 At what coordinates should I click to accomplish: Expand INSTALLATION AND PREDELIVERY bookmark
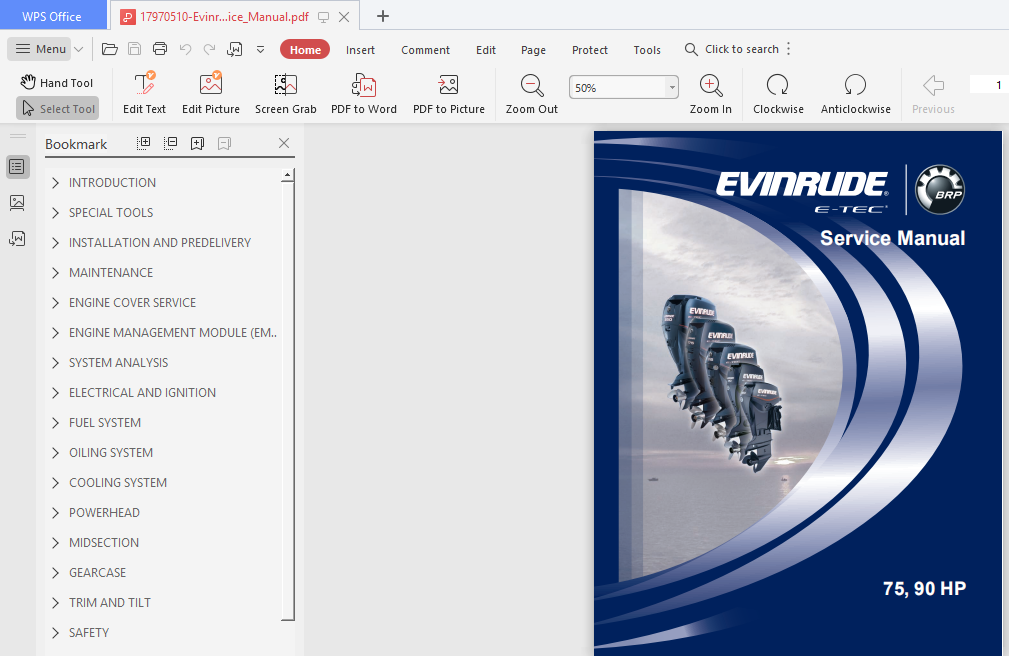click(x=55, y=243)
